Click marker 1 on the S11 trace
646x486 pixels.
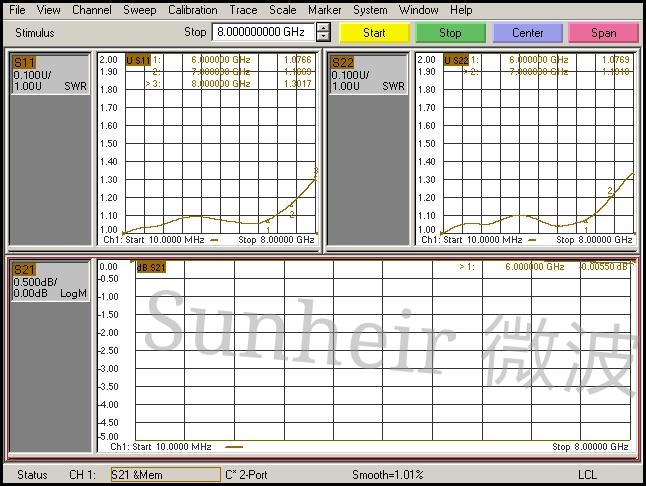pyautogui.click(x=268, y=225)
